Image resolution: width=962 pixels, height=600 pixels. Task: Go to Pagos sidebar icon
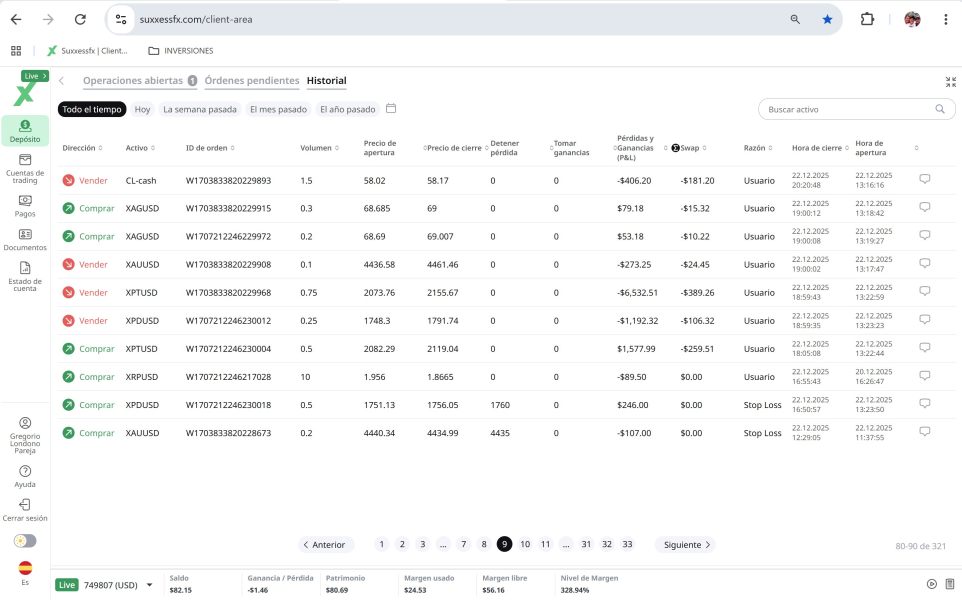(25, 205)
